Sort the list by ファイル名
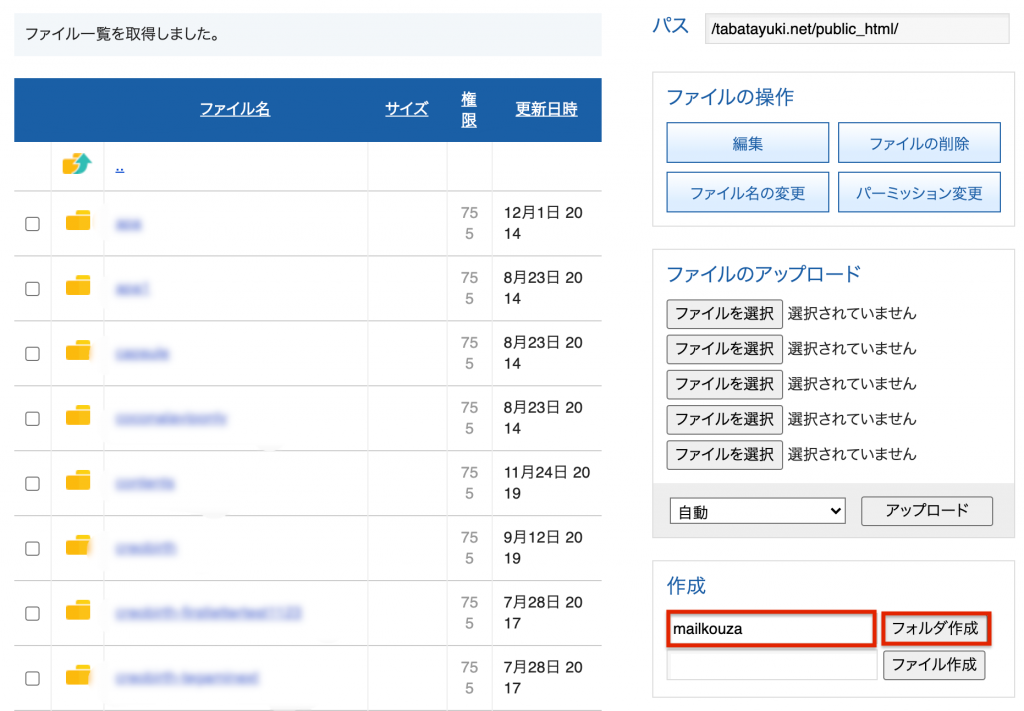The image size is (1024, 711). [234, 109]
